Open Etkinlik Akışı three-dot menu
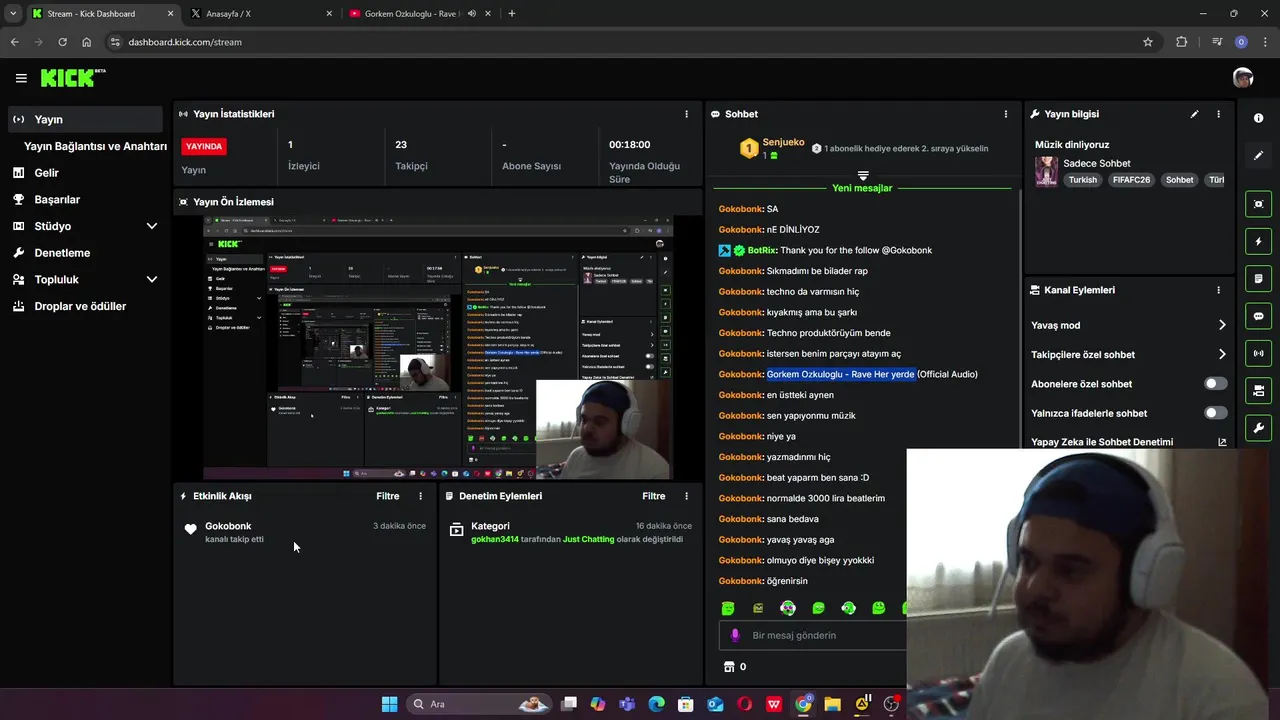 (420, 496)
